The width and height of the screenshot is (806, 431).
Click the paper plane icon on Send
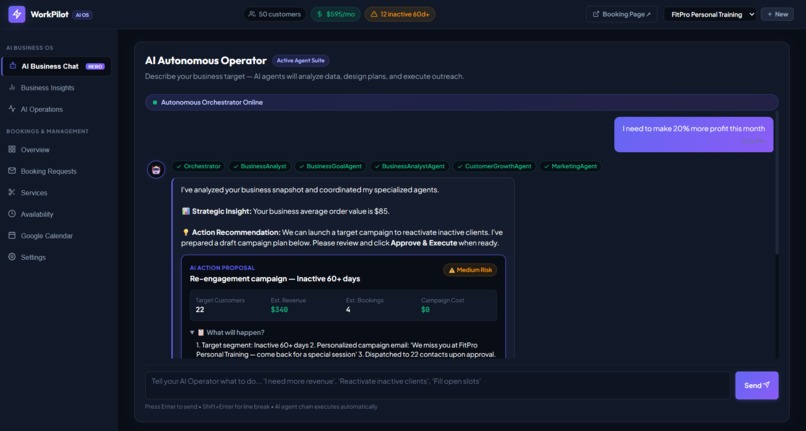coord(766,385)
